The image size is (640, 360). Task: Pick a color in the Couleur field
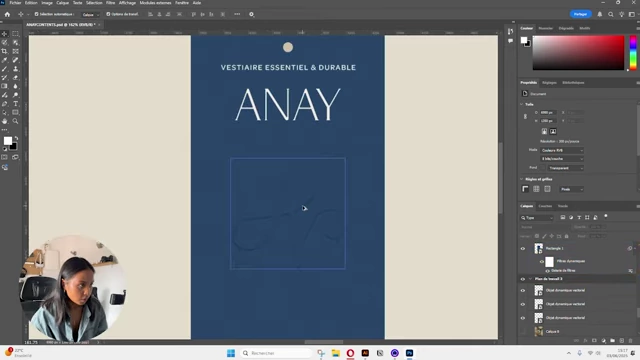pyautogui.click(x=578, y=53)
